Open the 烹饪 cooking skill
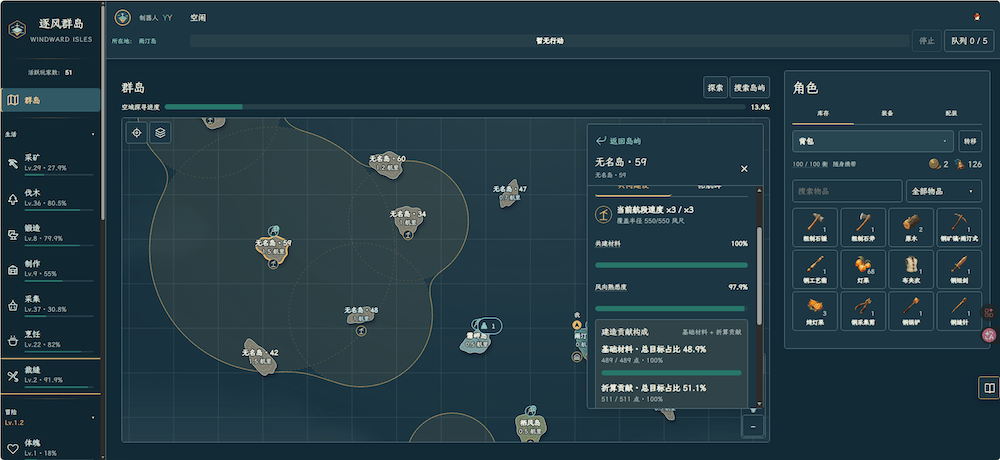Screen dimensions: 1000x460 [x=50, y=339]
